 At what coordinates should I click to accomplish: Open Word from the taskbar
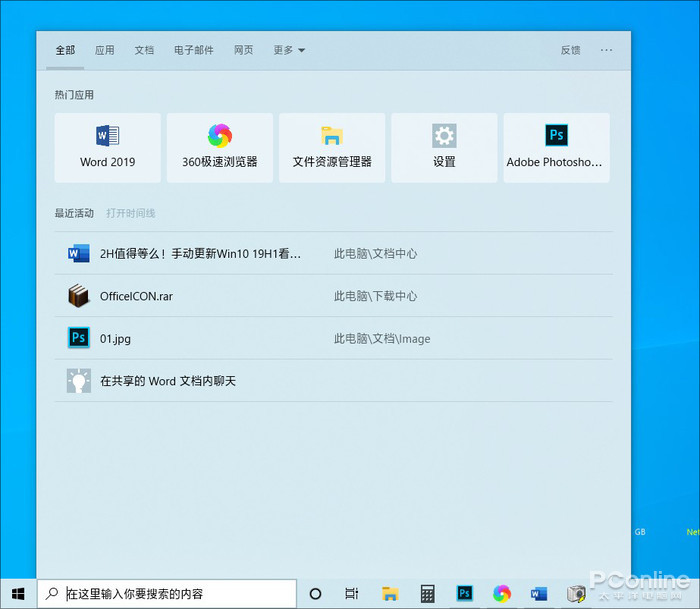click(539, 594)
